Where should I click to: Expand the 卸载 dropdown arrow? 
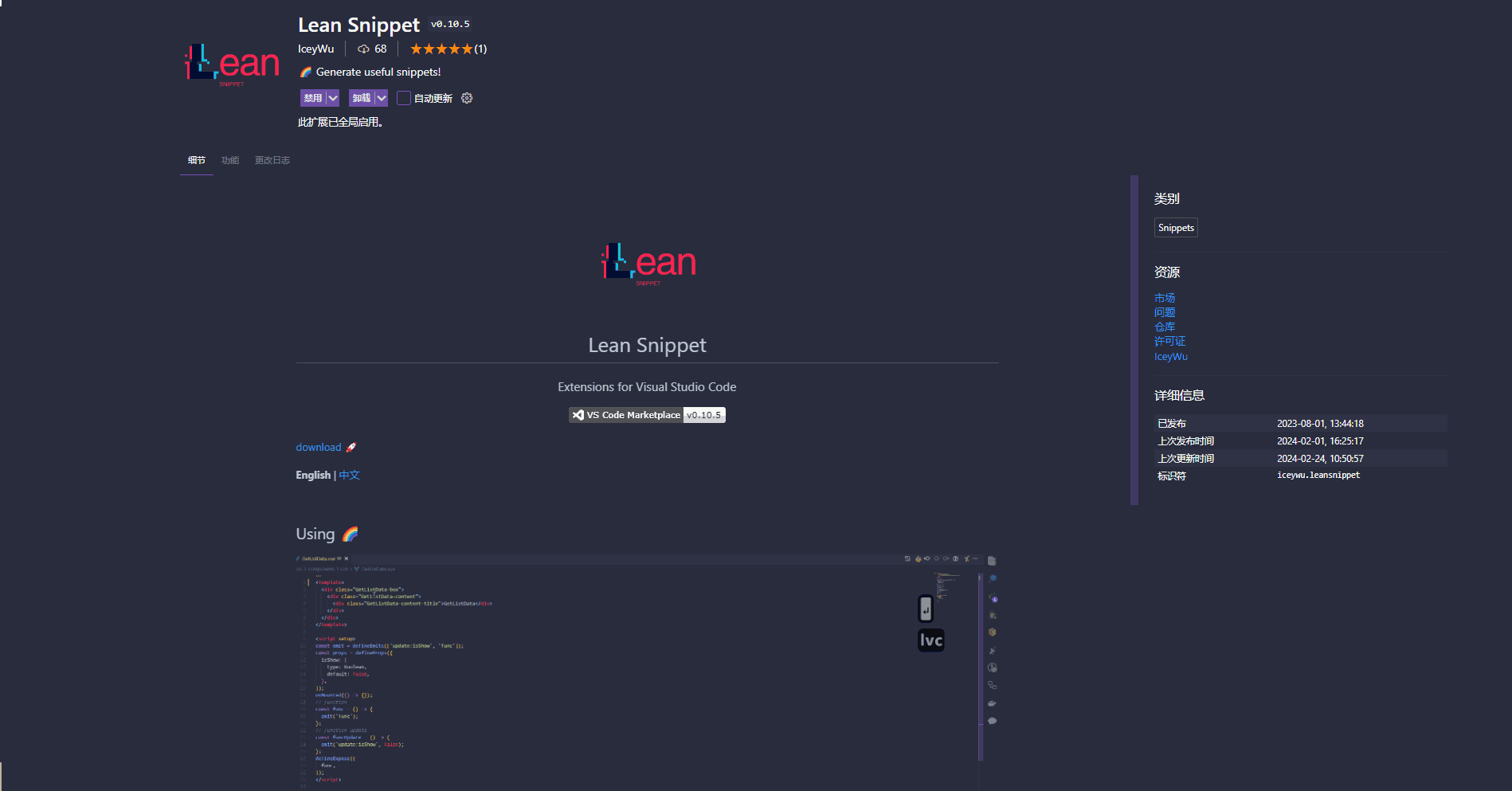tap(382, 98)
